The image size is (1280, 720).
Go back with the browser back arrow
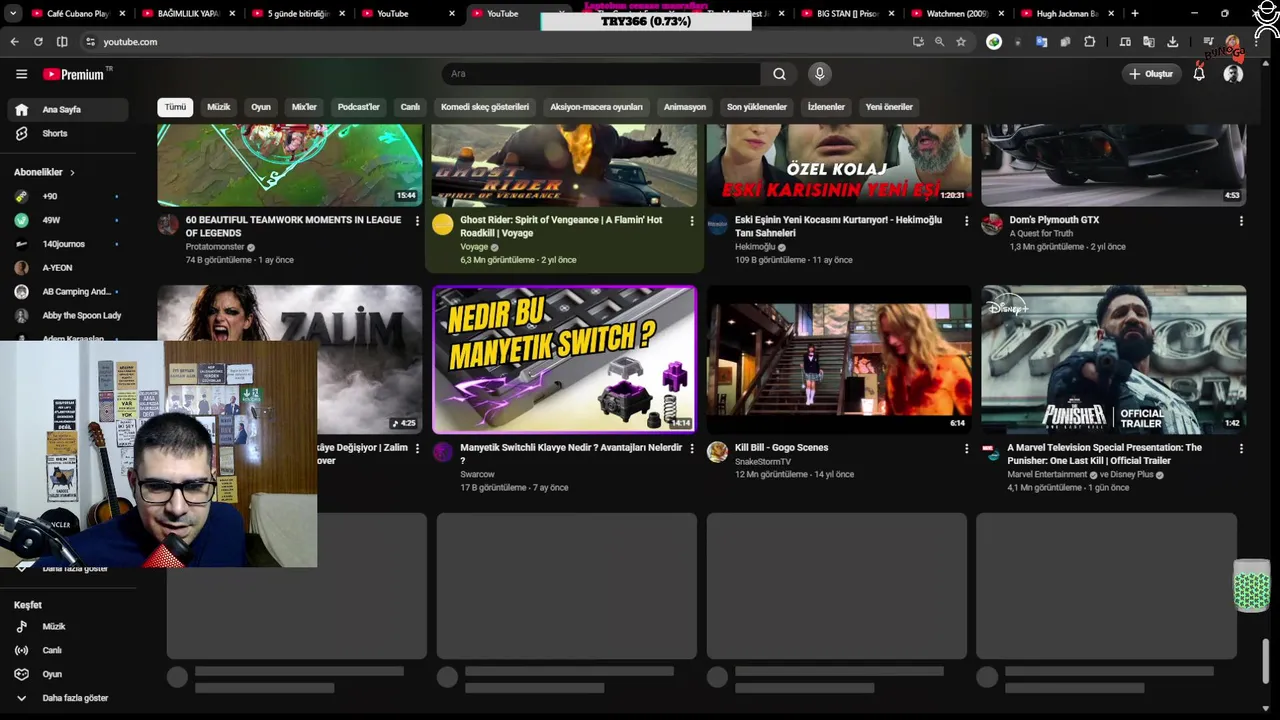pos(14,42)
